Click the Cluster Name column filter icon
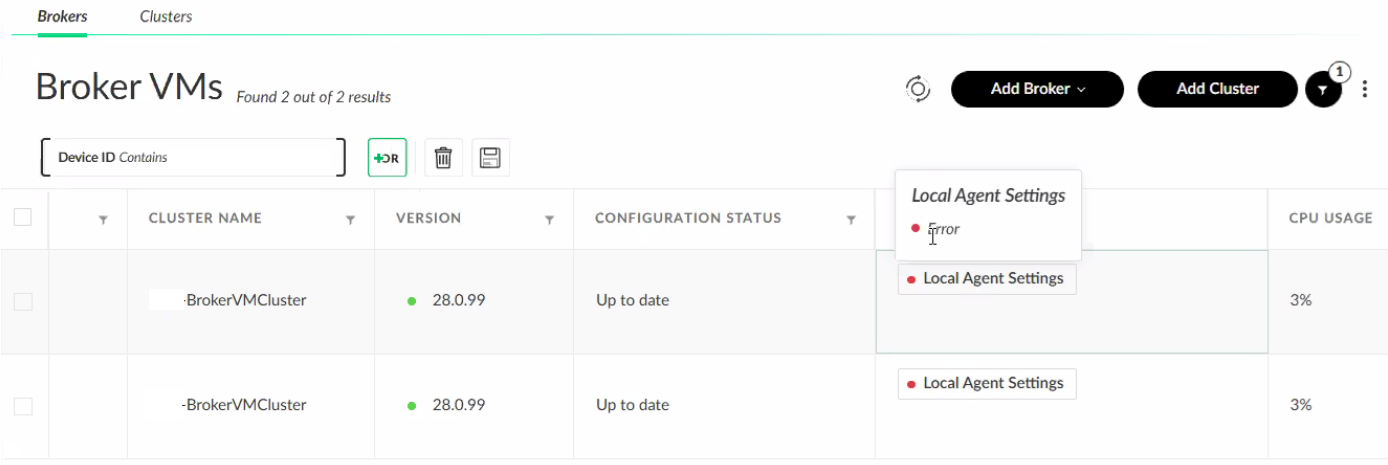The width and height of the screenshot is (1388, 465). click(x=350, y=219)
